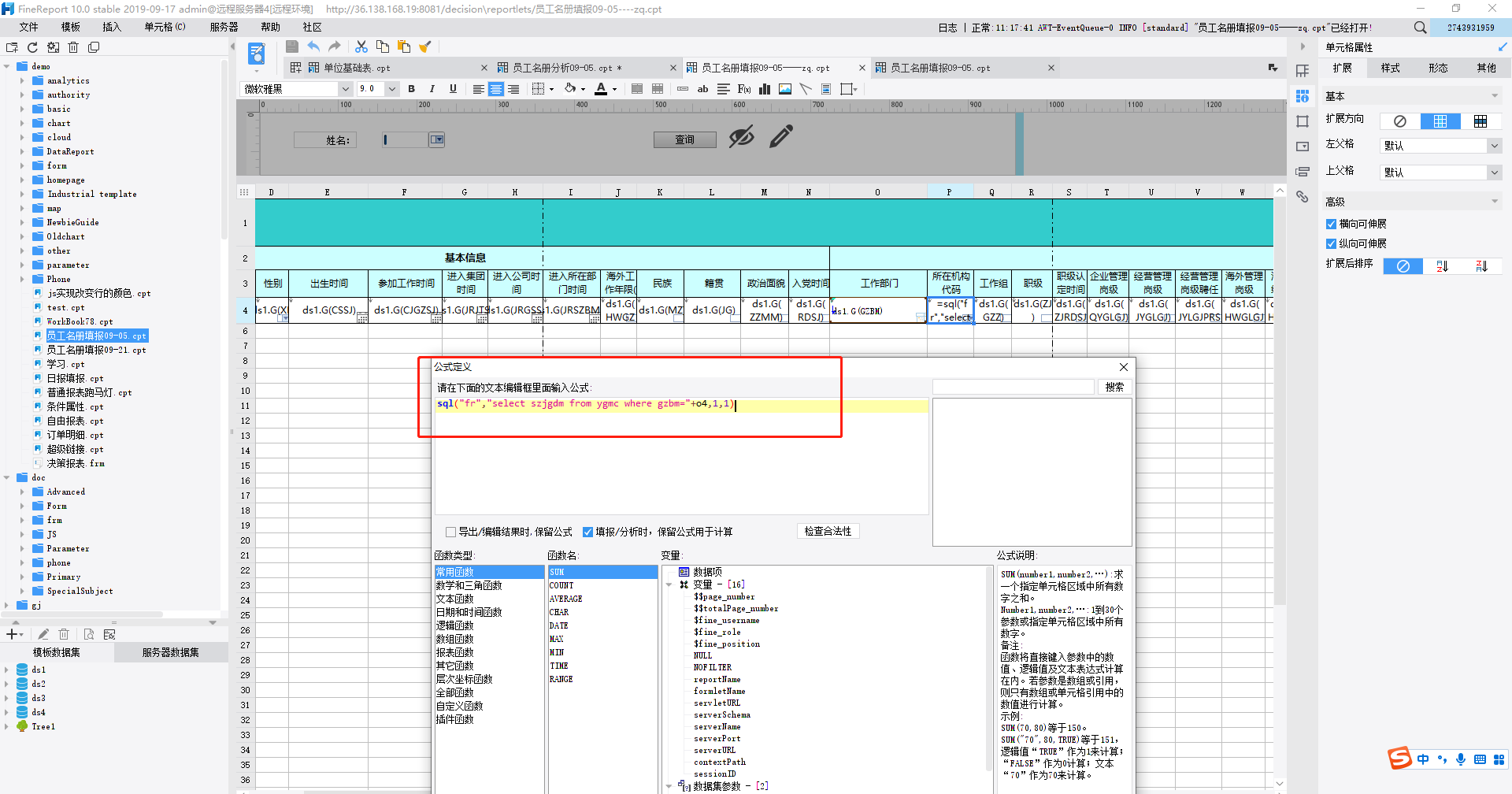Collapse the demo folder tree
This screenshot has width=1512, height=794.
point(7,66)
